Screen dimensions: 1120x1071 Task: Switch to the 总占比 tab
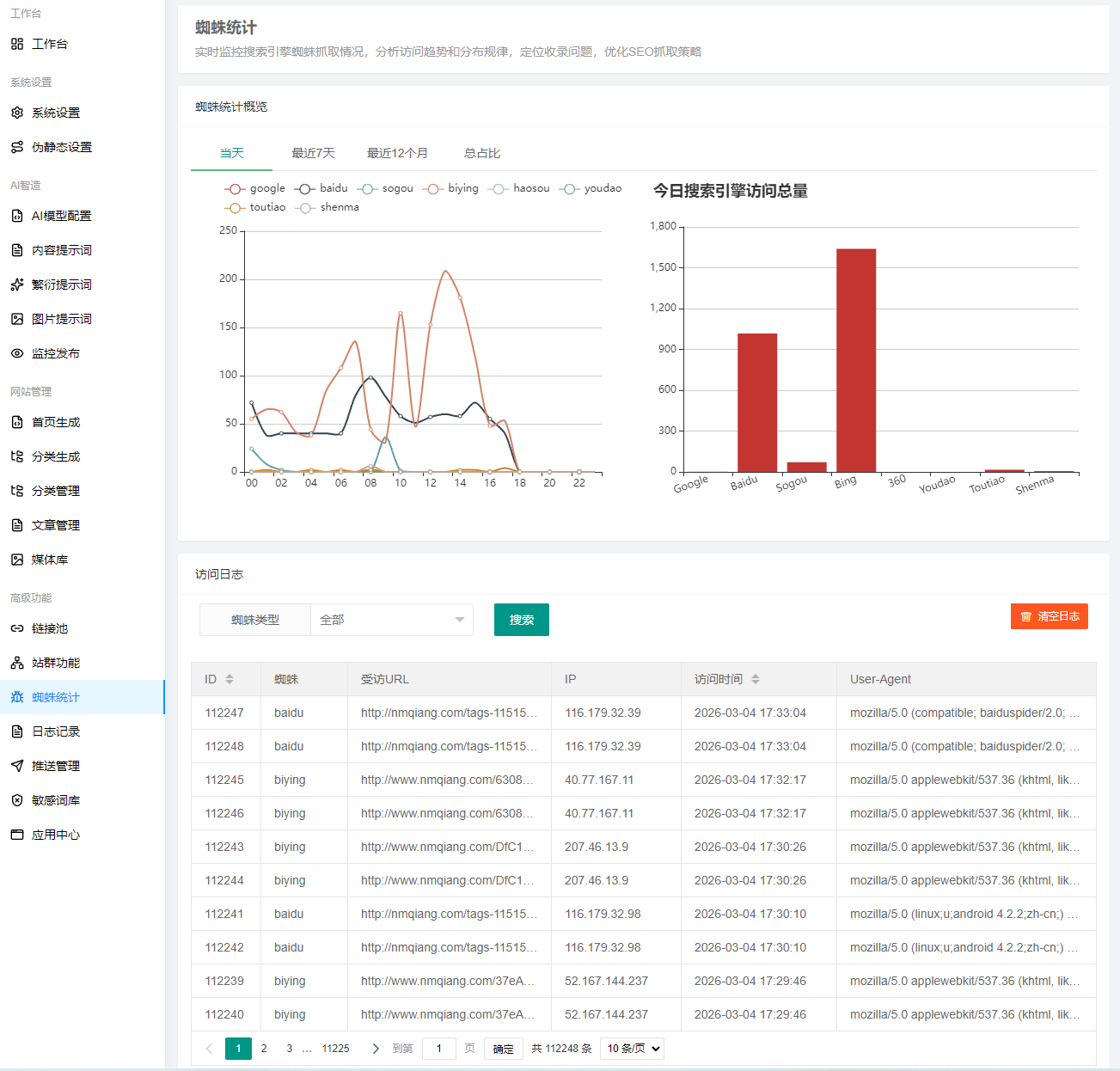pyautogui.click(x=482, y=153)
